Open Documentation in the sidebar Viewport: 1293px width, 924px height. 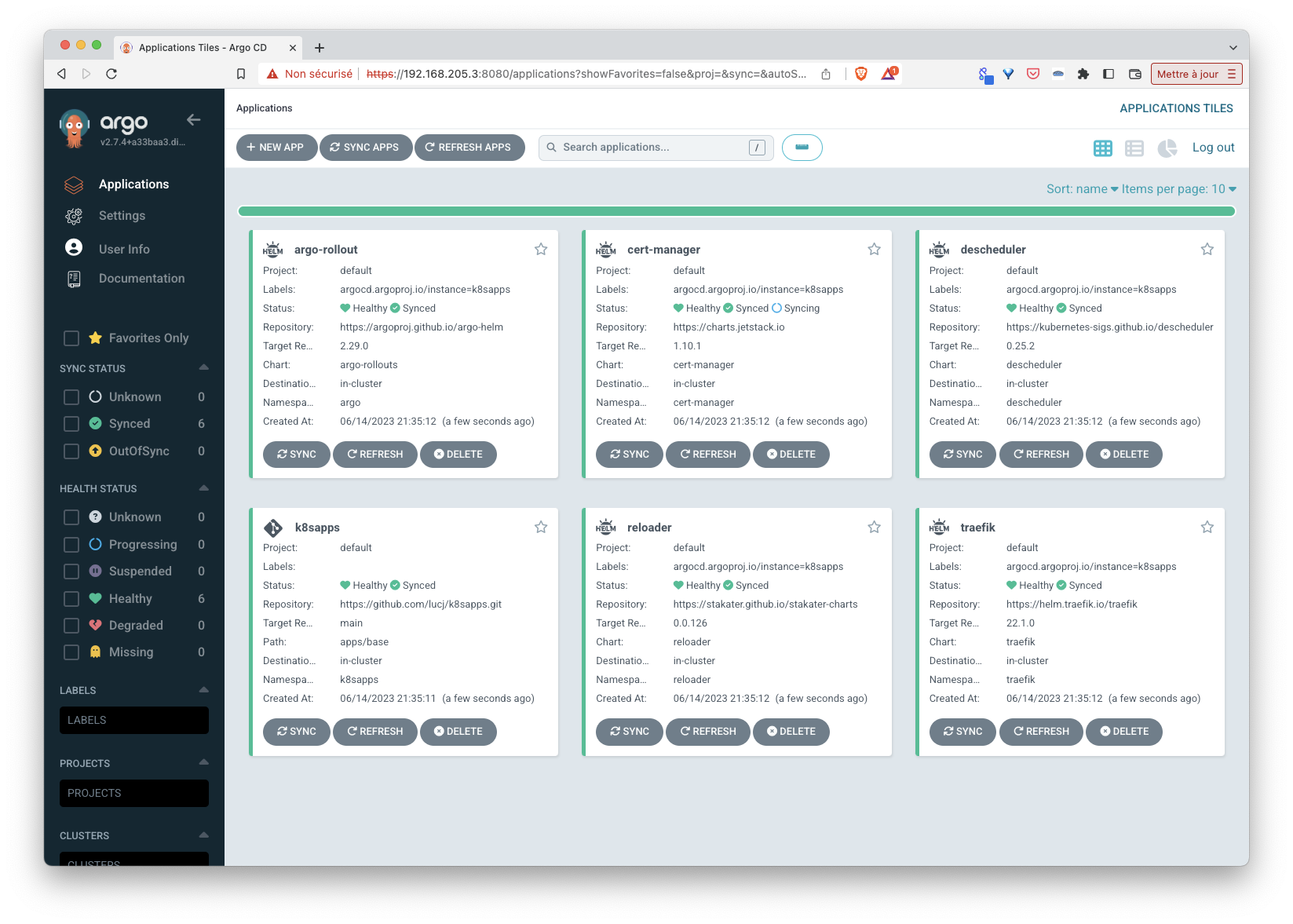point(142,279)
